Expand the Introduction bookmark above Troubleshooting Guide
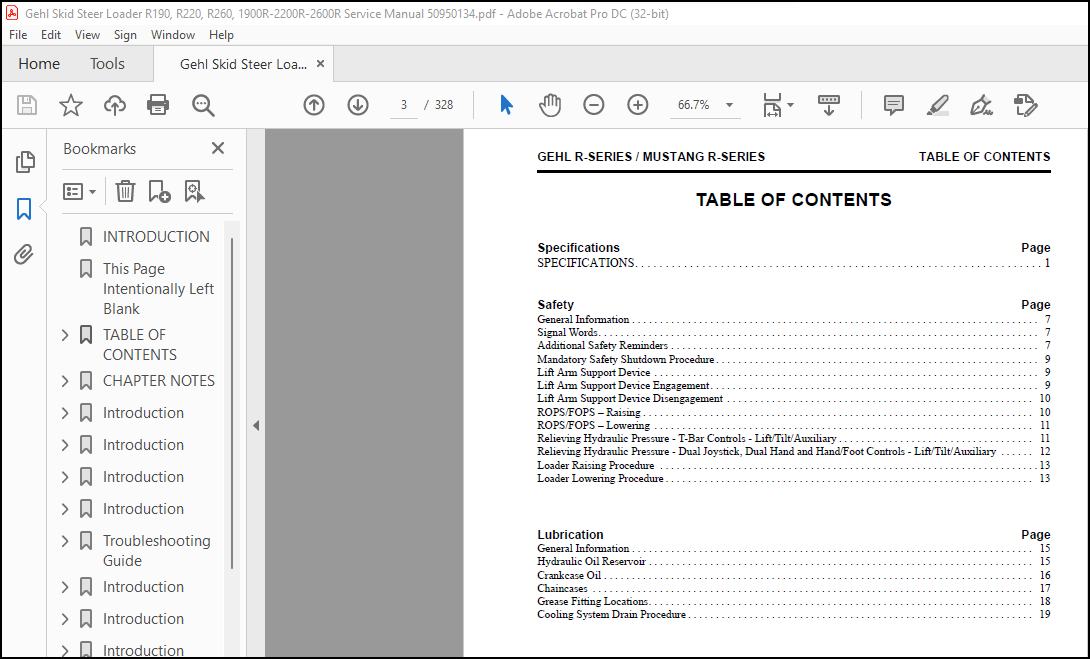Image resolution: width=1090 pixels, height=659 pixels. click(65, 509)
